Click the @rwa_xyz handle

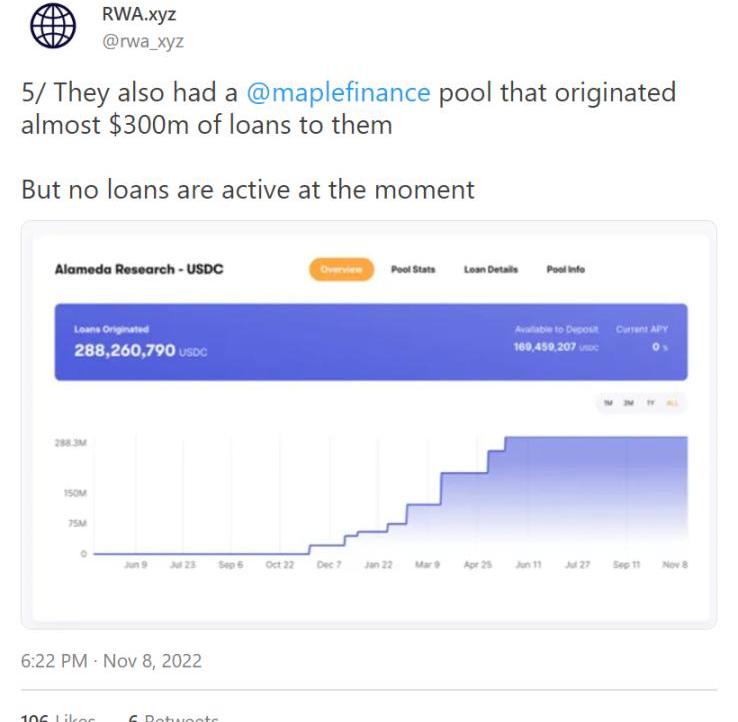pos(143,40)
